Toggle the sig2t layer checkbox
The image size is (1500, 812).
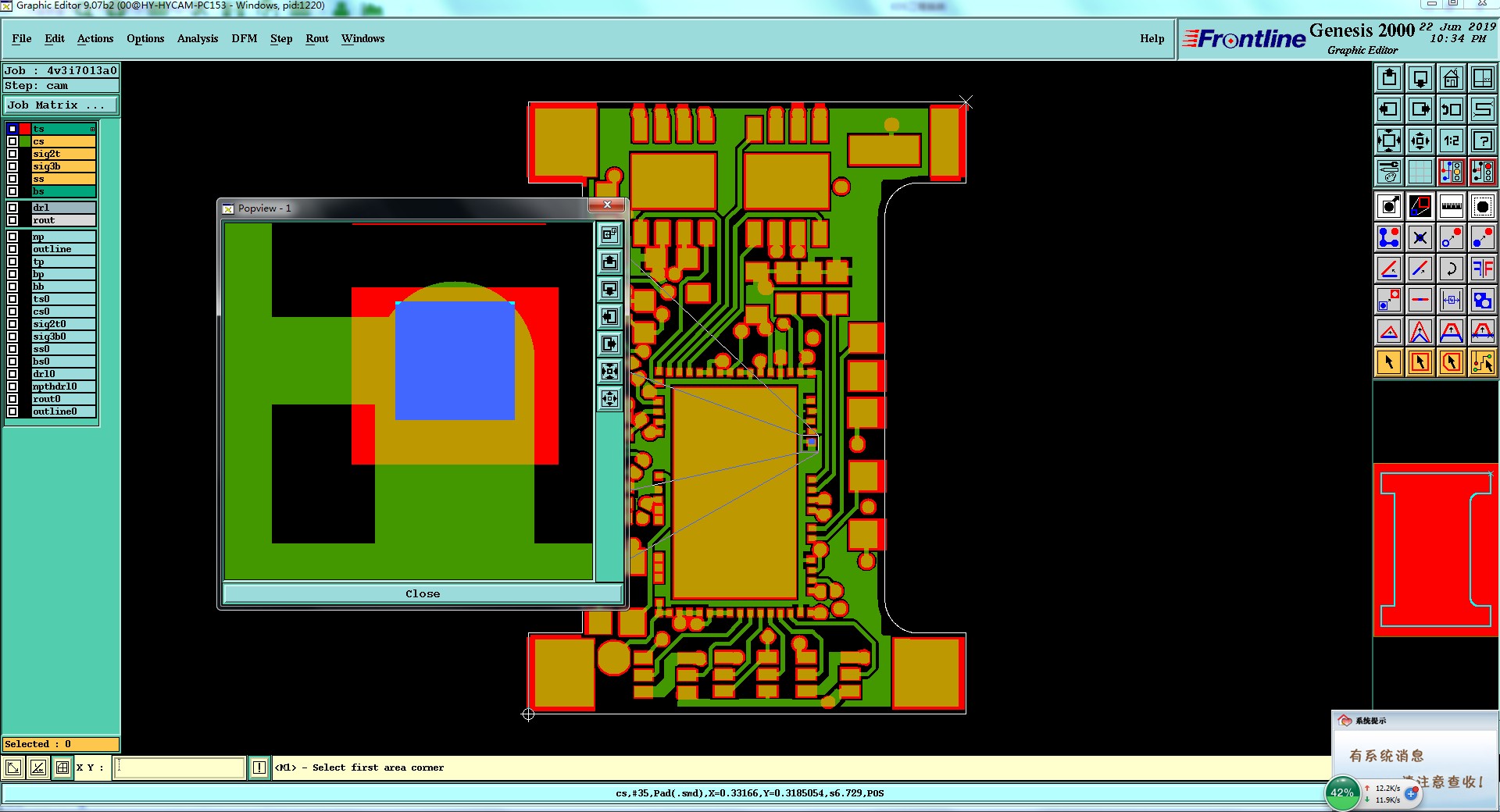click(x=12, y=154)
